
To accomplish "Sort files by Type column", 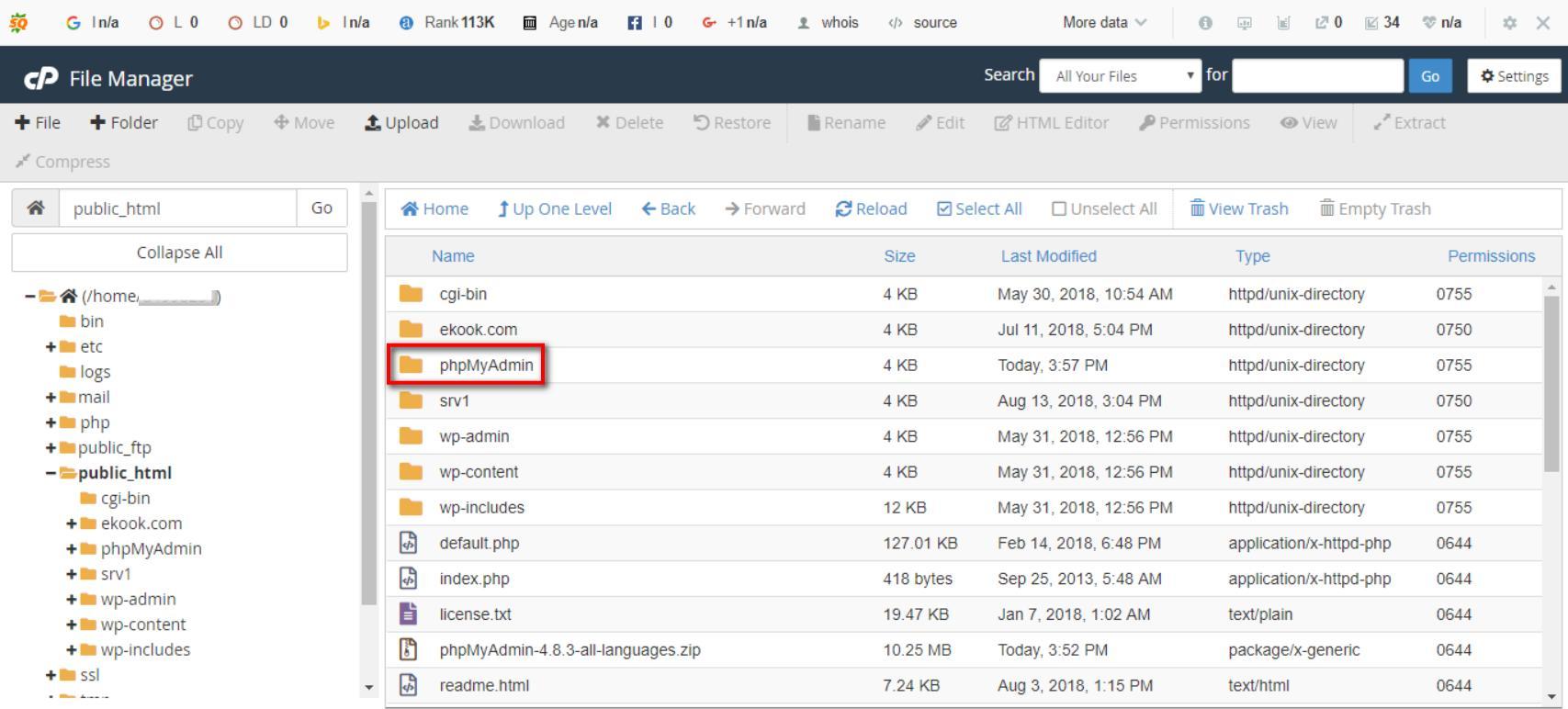I will [1252, 256].
